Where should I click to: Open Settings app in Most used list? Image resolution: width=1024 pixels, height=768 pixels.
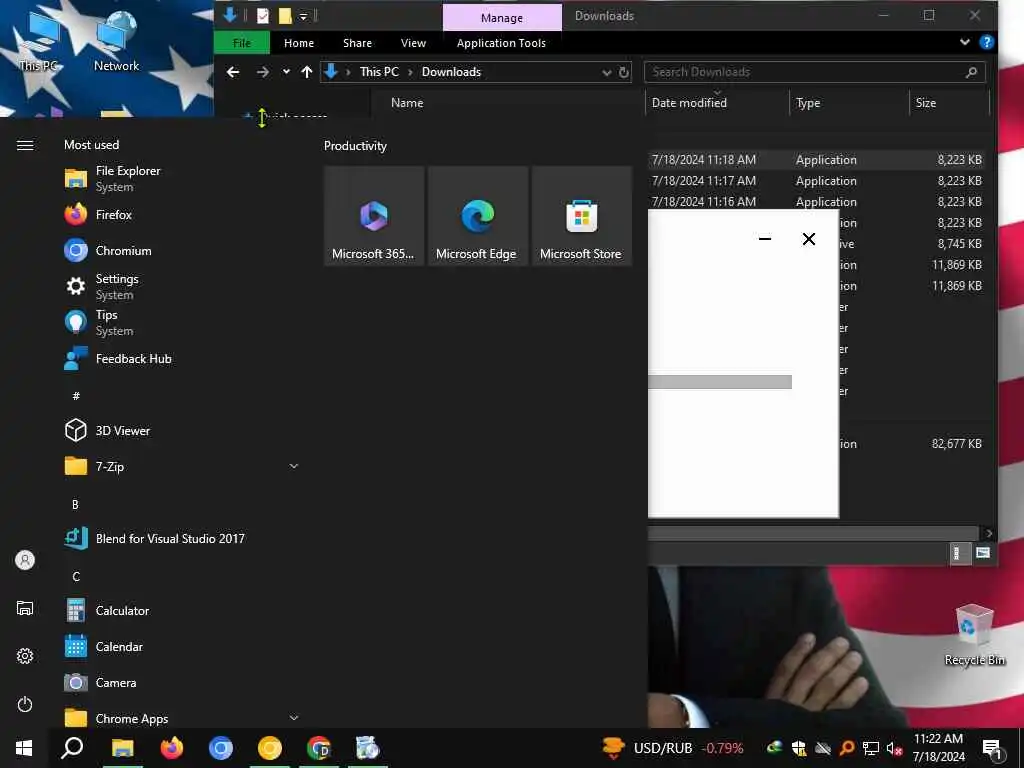[180, 286]
